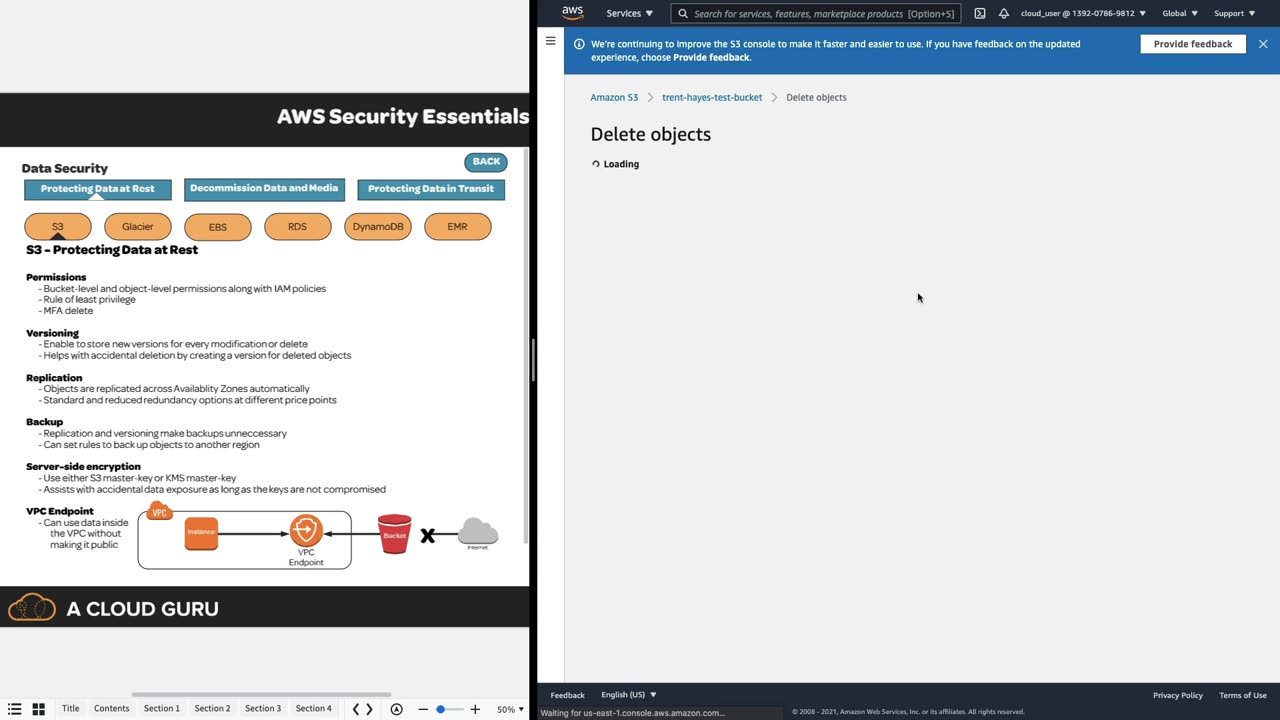Click the circular navigator icon in presentation toolbar
The image size is (1280, 720).
coord(397,709)
